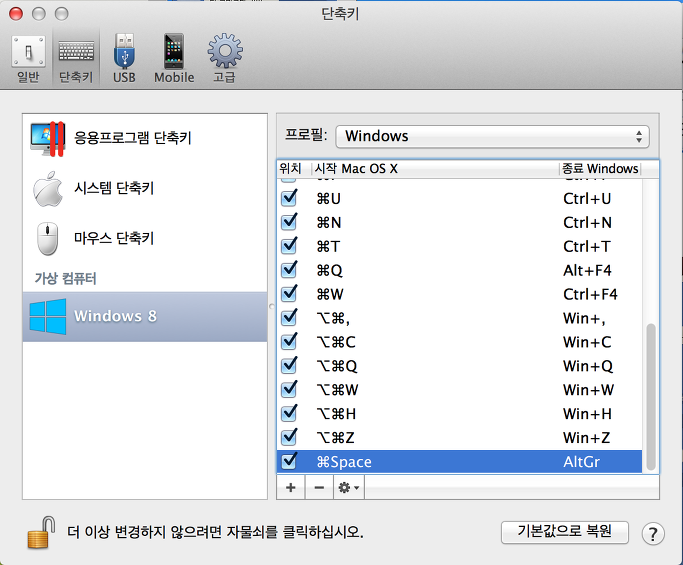The image size is (683, 565).
Task: Toggle the ⌥⌘H shortcut checkbox
Action: point(289,413)
